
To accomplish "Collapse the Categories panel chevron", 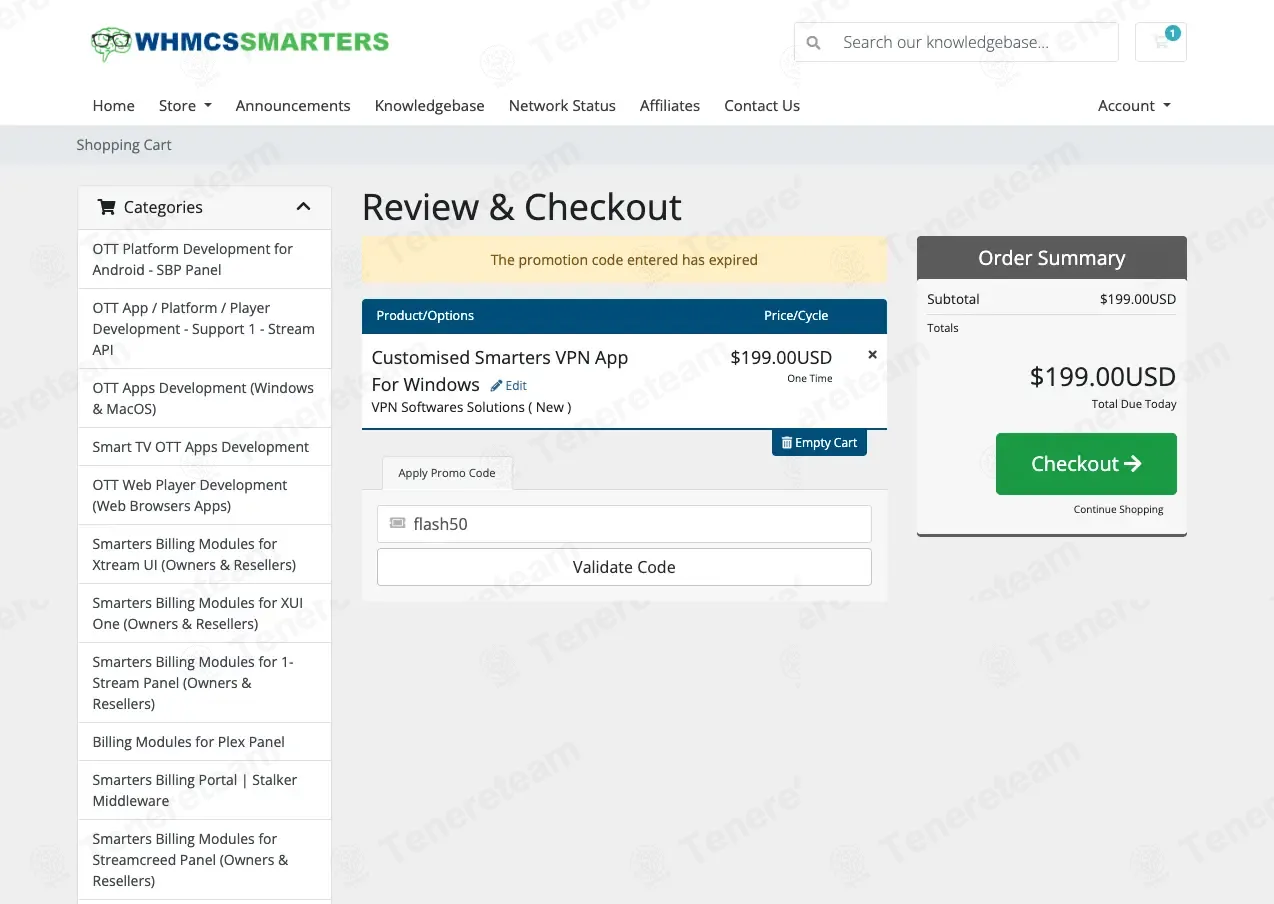I will click(x=303, y=207).
